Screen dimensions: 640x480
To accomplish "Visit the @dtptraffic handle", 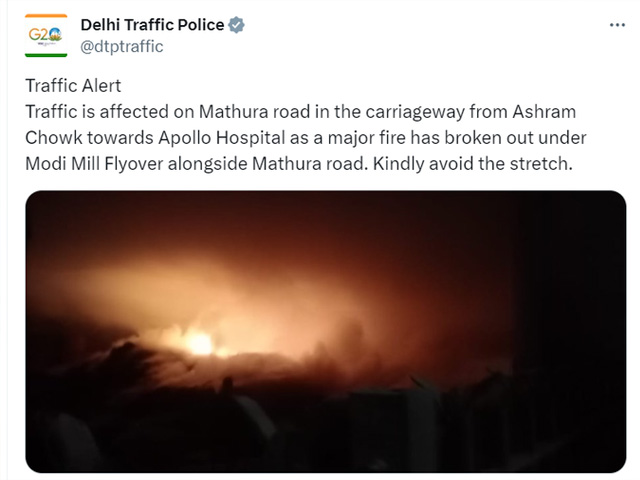I will click(122, 47).
